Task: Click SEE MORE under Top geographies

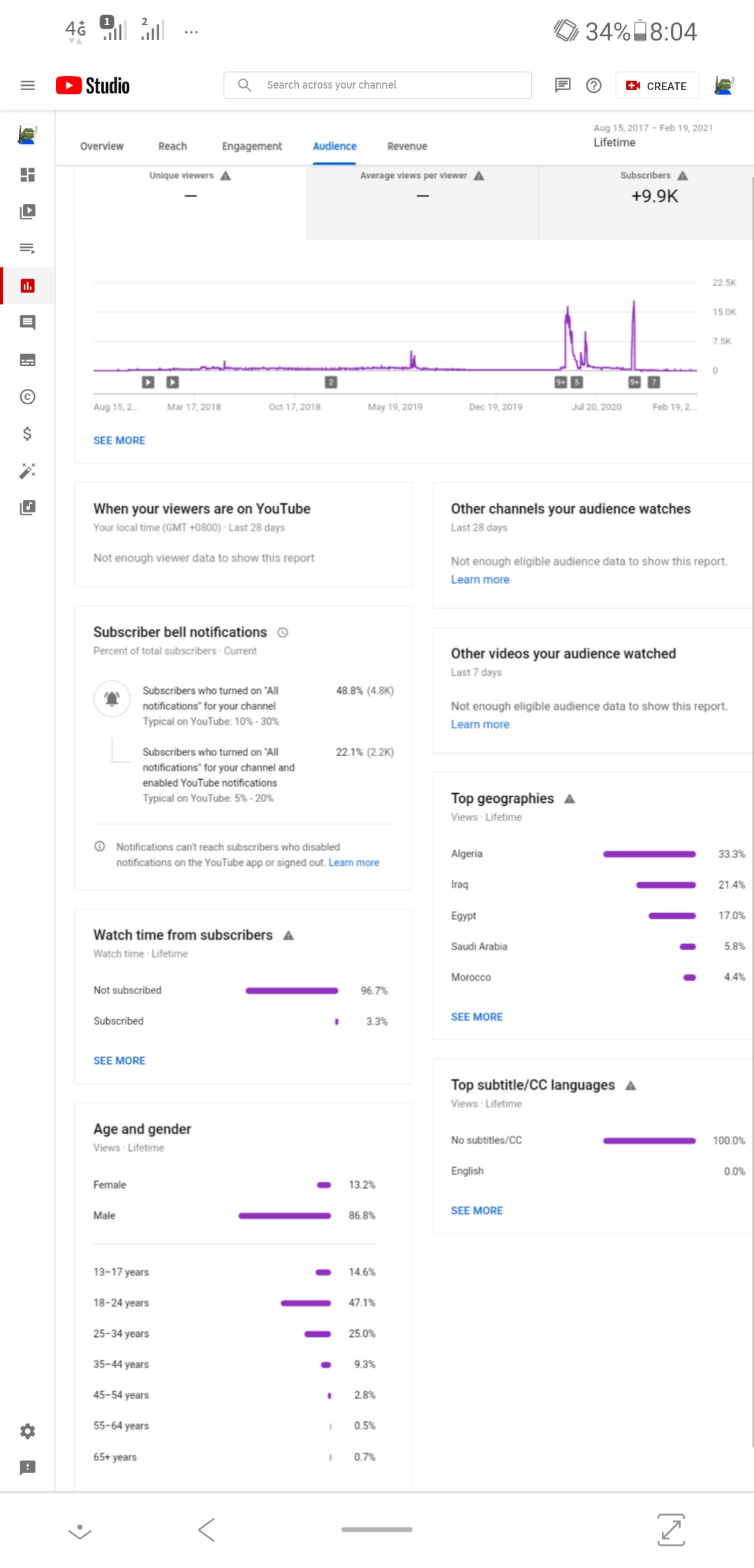Action: (x=477, y=1016)
